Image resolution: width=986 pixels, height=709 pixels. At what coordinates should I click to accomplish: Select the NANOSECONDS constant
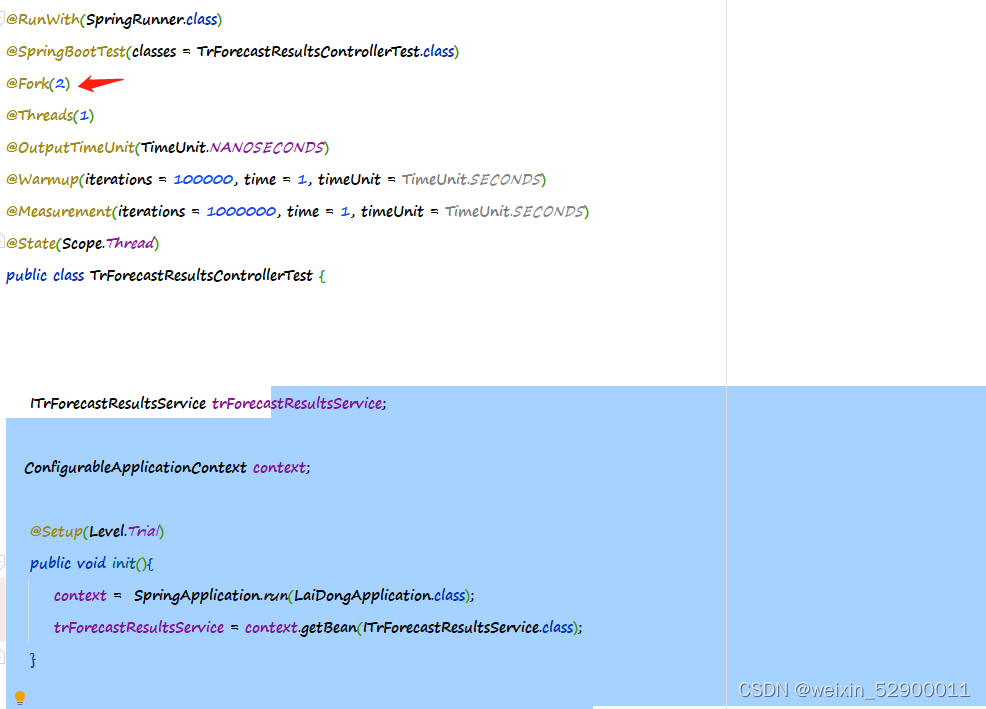click(x=267, y=147)
